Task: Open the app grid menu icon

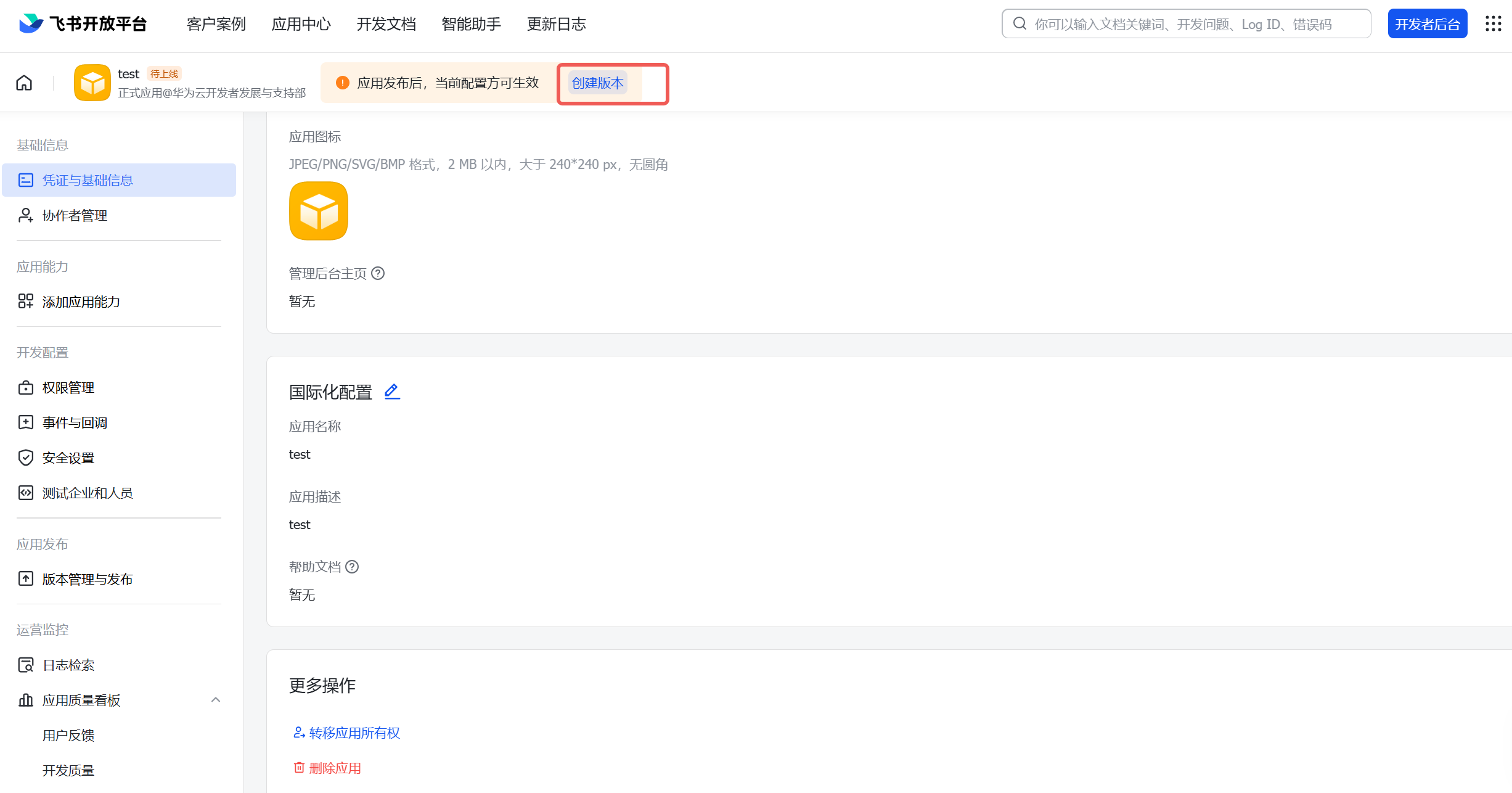Action: click(1493, 23)
